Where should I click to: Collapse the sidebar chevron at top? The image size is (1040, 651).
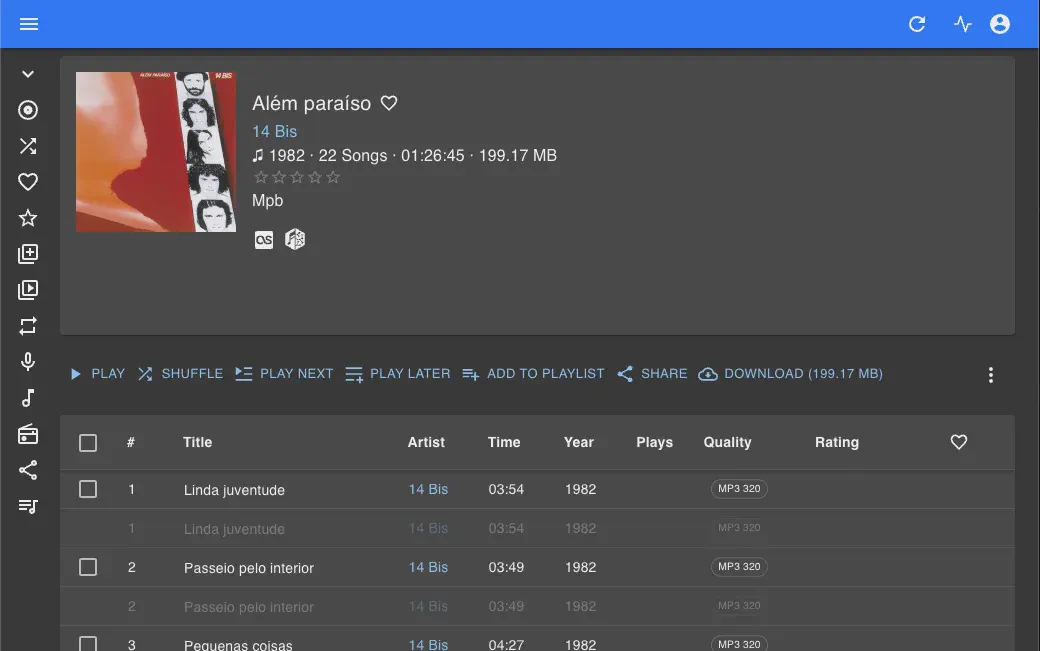click(x=28, y=74)
